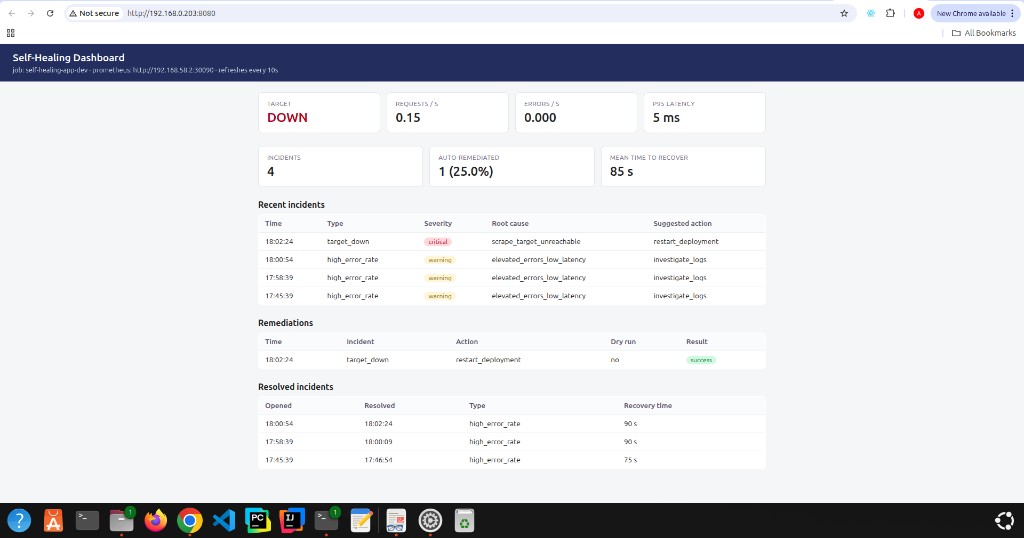The width and height of the screenshot is (1024, 538).
Task: Click the 75 s recovery time cell
Action: 630,460
